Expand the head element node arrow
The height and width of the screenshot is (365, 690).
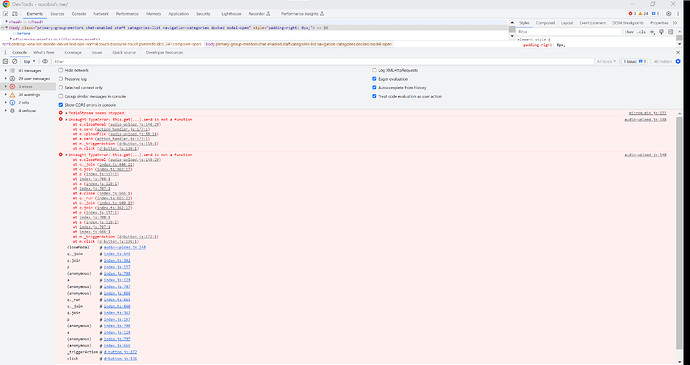tap(6, 22)
